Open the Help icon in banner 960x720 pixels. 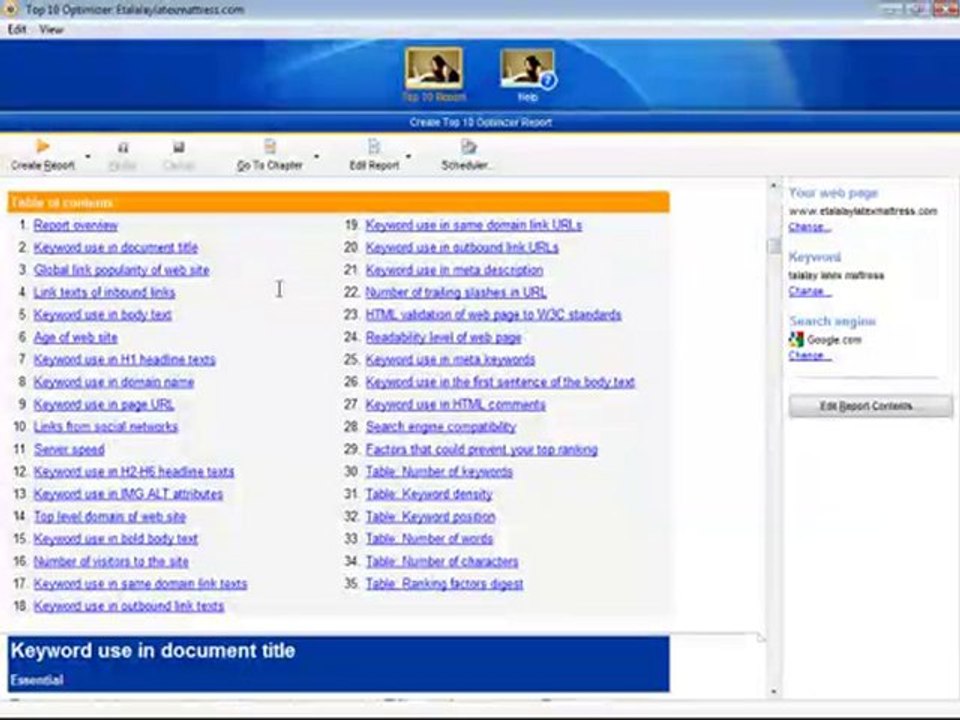(x=527, y=69)
